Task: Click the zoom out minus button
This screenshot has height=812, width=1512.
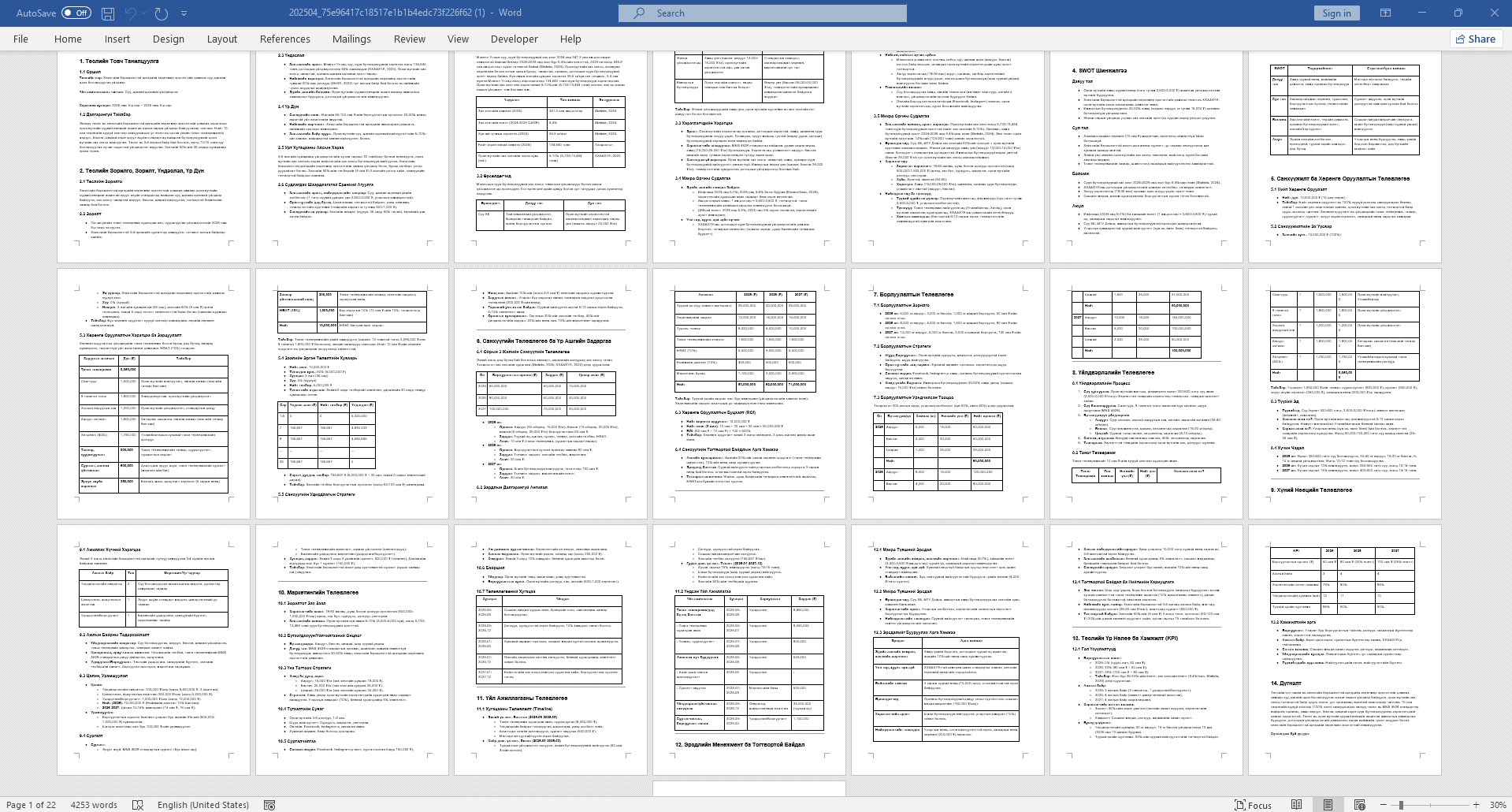Action: pos(1383,805)
